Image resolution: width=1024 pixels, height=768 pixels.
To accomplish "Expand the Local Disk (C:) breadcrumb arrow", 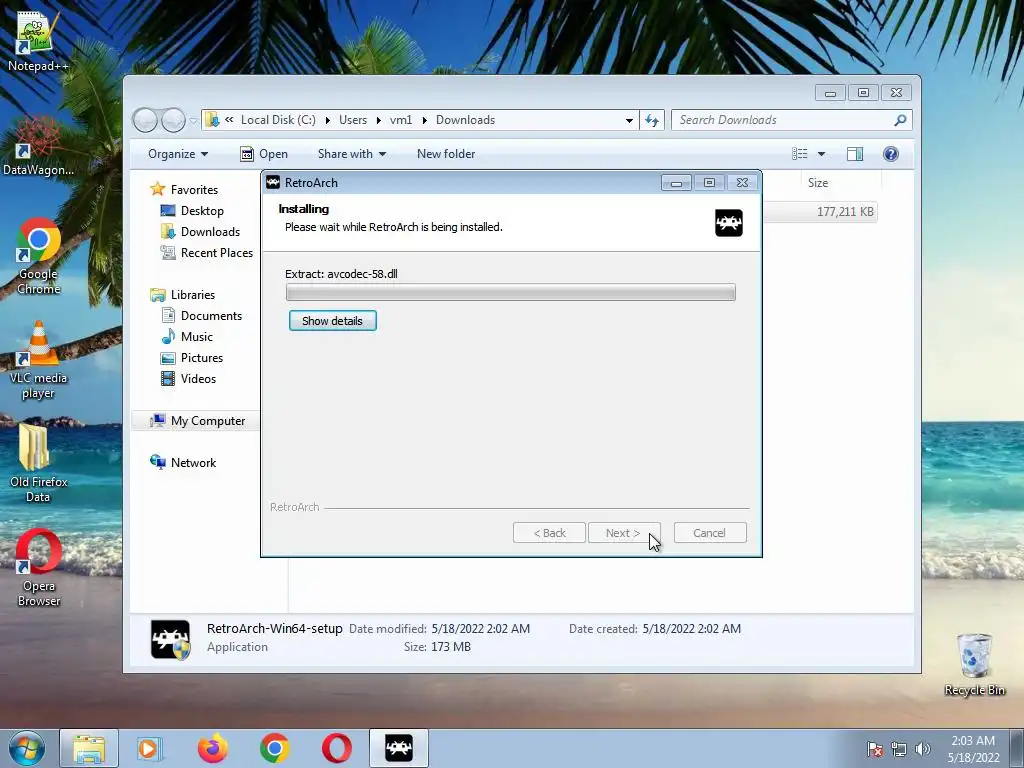I will click(x=327, y=120).
